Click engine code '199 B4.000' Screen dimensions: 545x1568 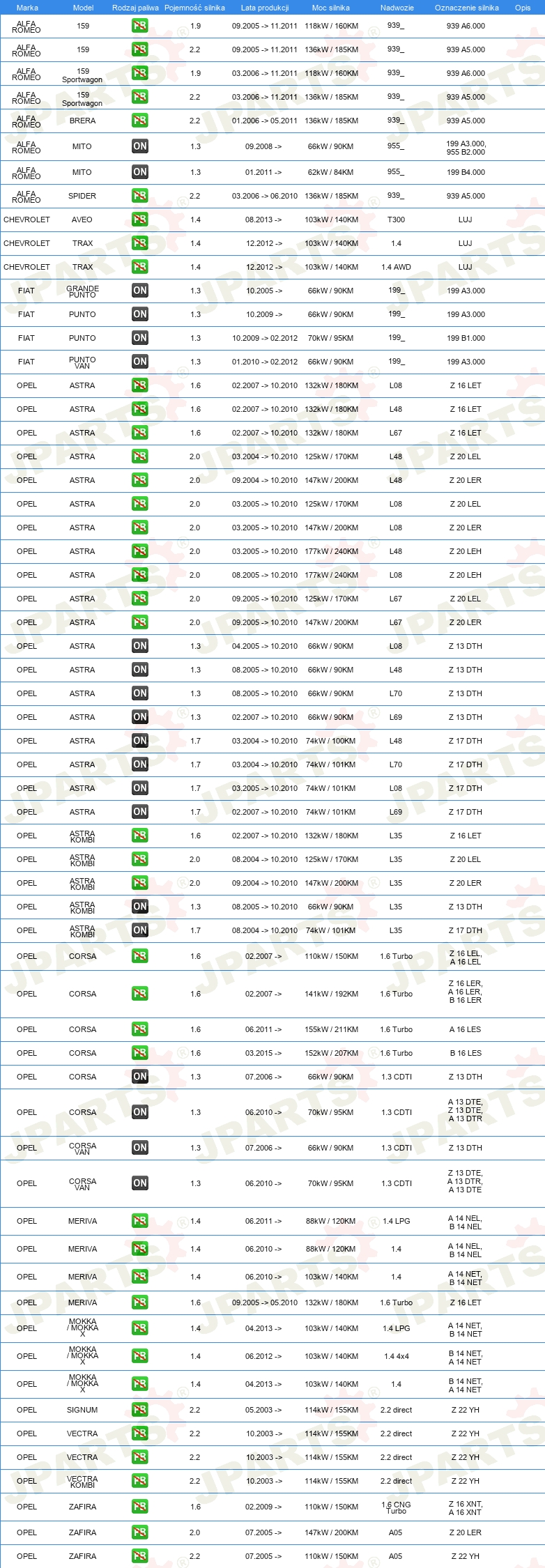pyautogui.click(x=466, y=172)
